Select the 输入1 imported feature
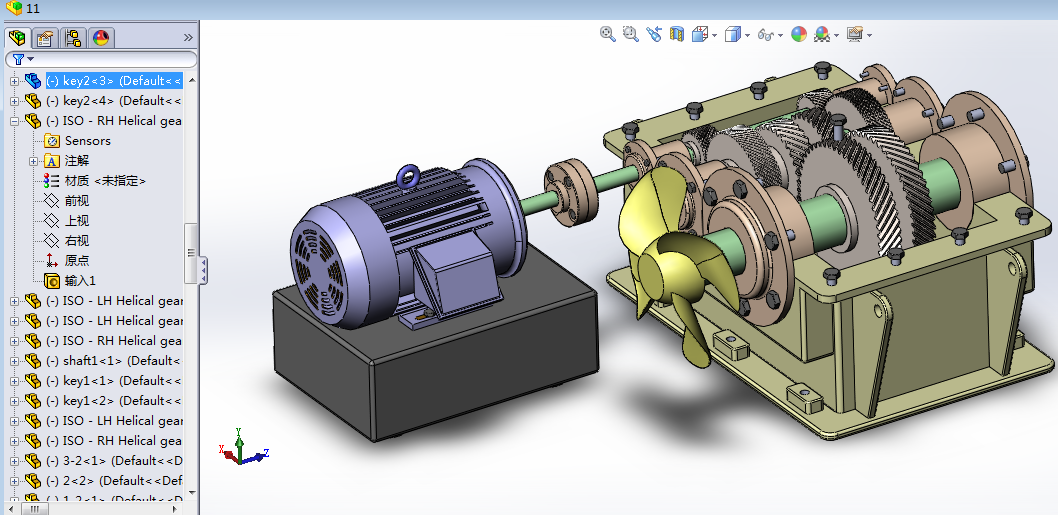Viewport: 1058px width, 515px height. tap(80, 281)
